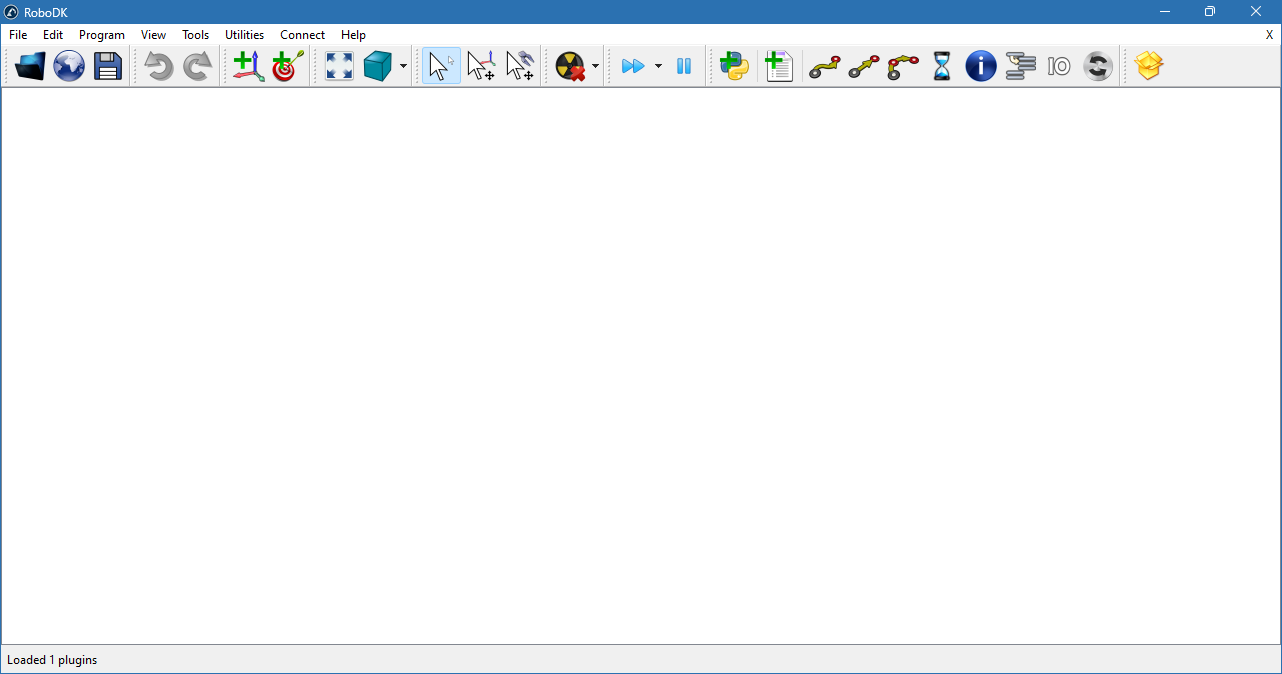Undo the last action
The width and height of the screenshot is (1282, 674).
[x=158, y=67]
